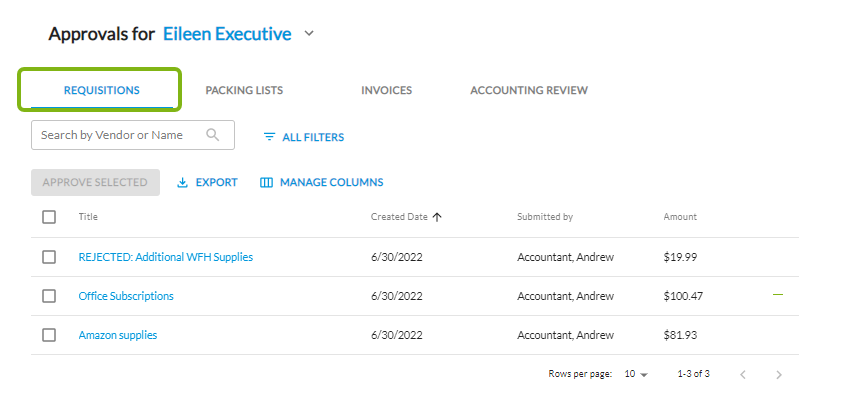Open Rows per page dropdown

[x=636, y=374]
